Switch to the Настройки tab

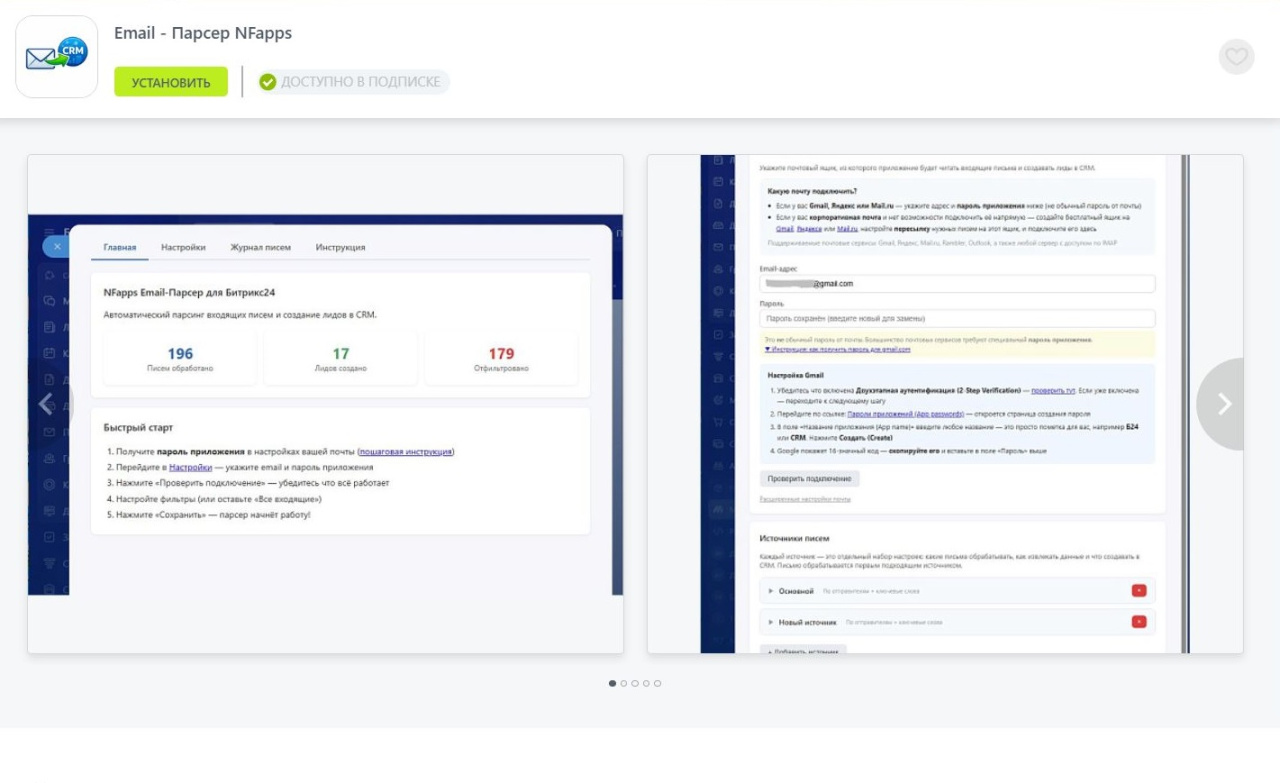coord(183,247)
